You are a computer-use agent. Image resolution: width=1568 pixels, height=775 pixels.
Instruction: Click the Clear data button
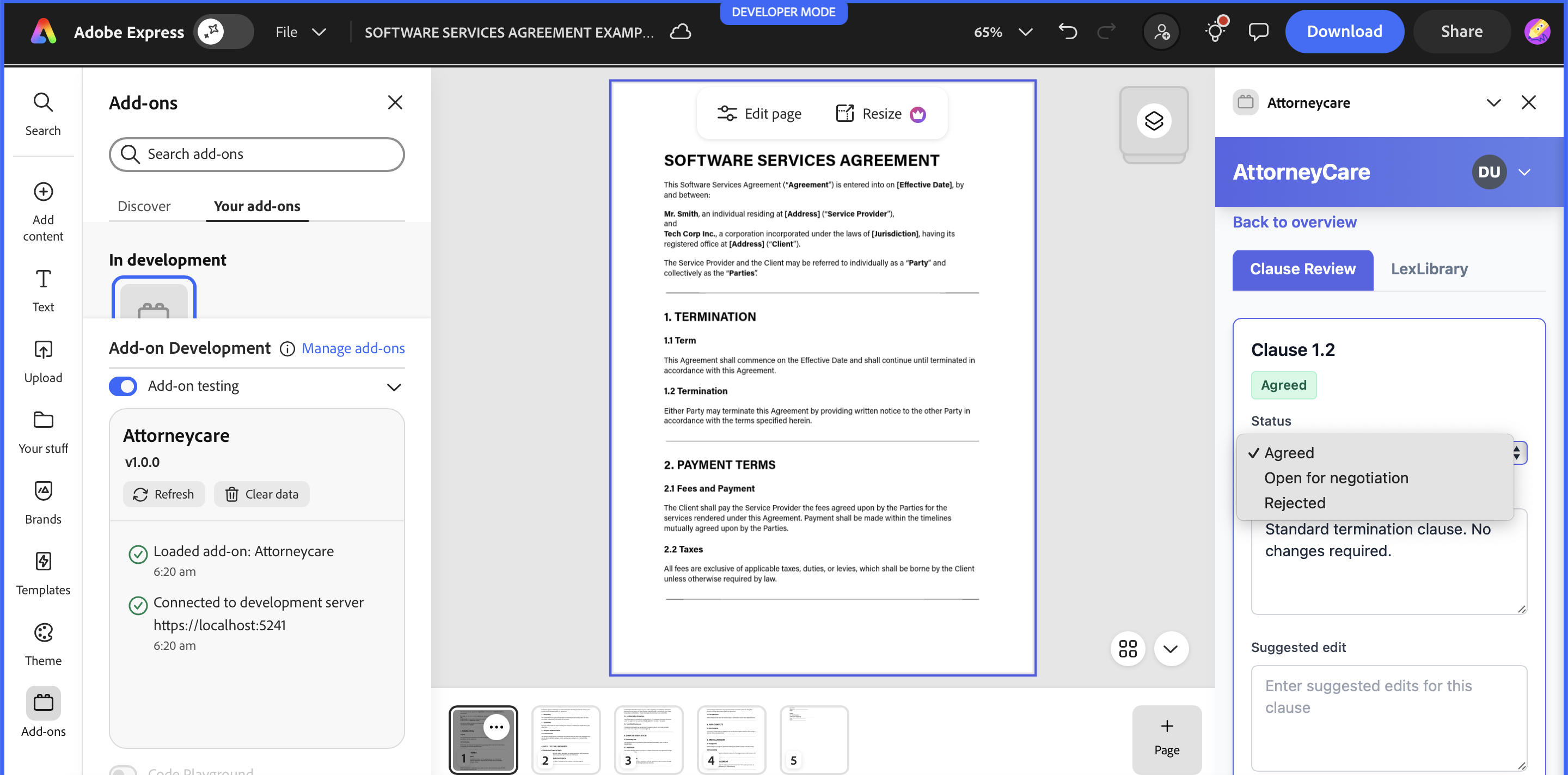coord(261,494)
